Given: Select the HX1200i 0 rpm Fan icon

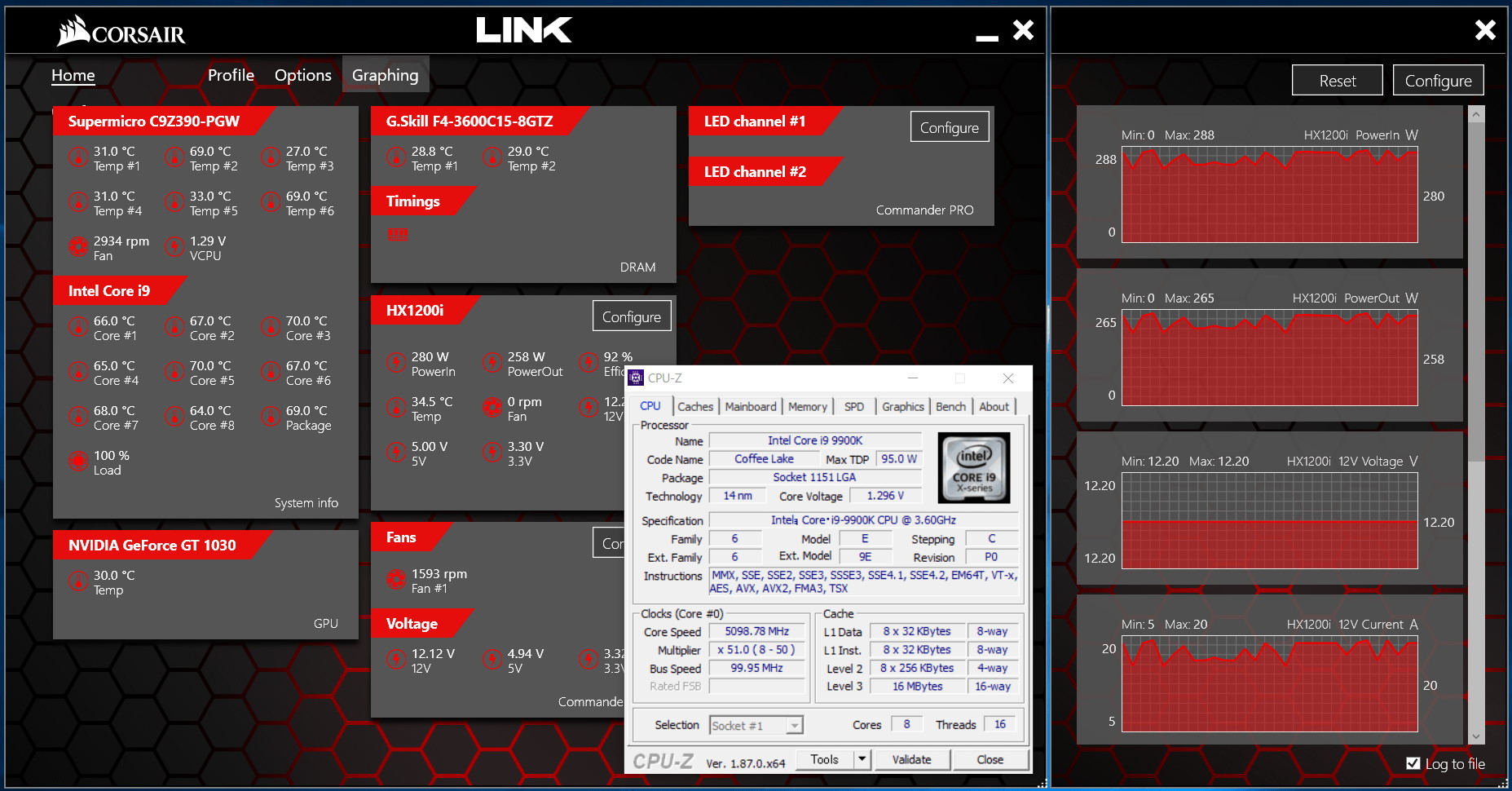Looking at the screenshot, I should pos(492,407).
